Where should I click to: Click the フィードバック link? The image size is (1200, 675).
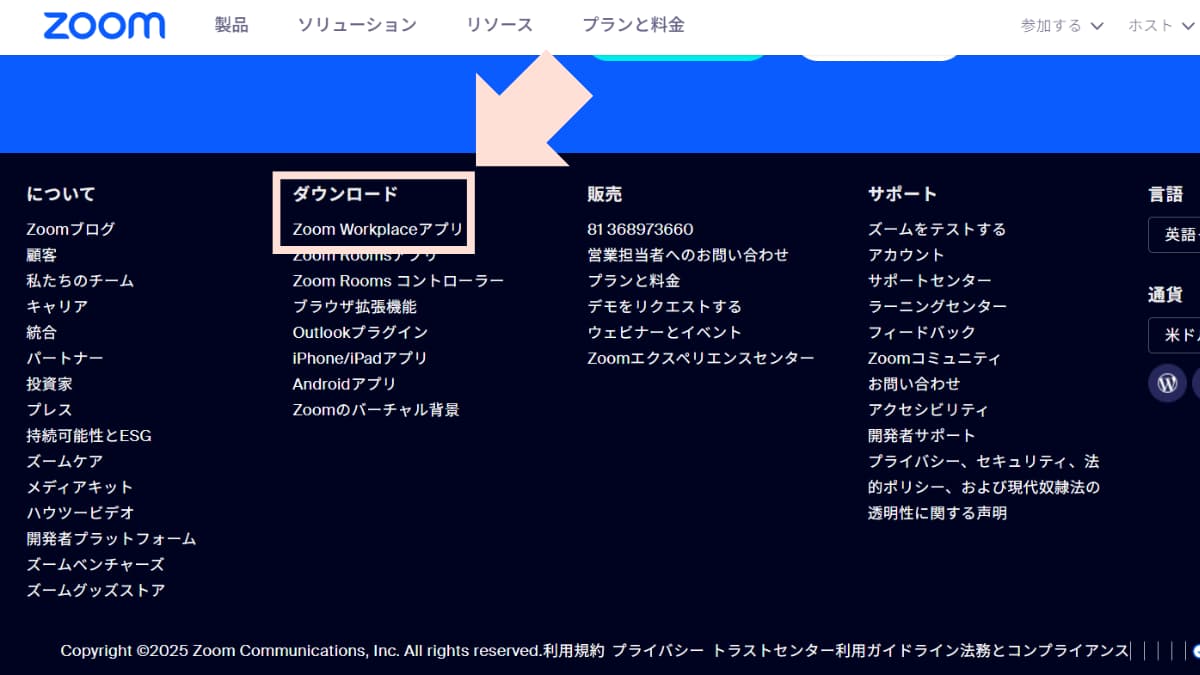click(922, 332)
